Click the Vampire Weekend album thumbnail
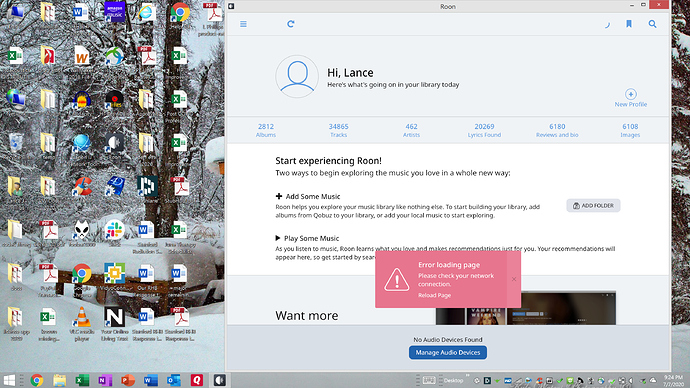The height and width of the screenshot is (388, 690). pyautogui.click(x=486, y=316)
